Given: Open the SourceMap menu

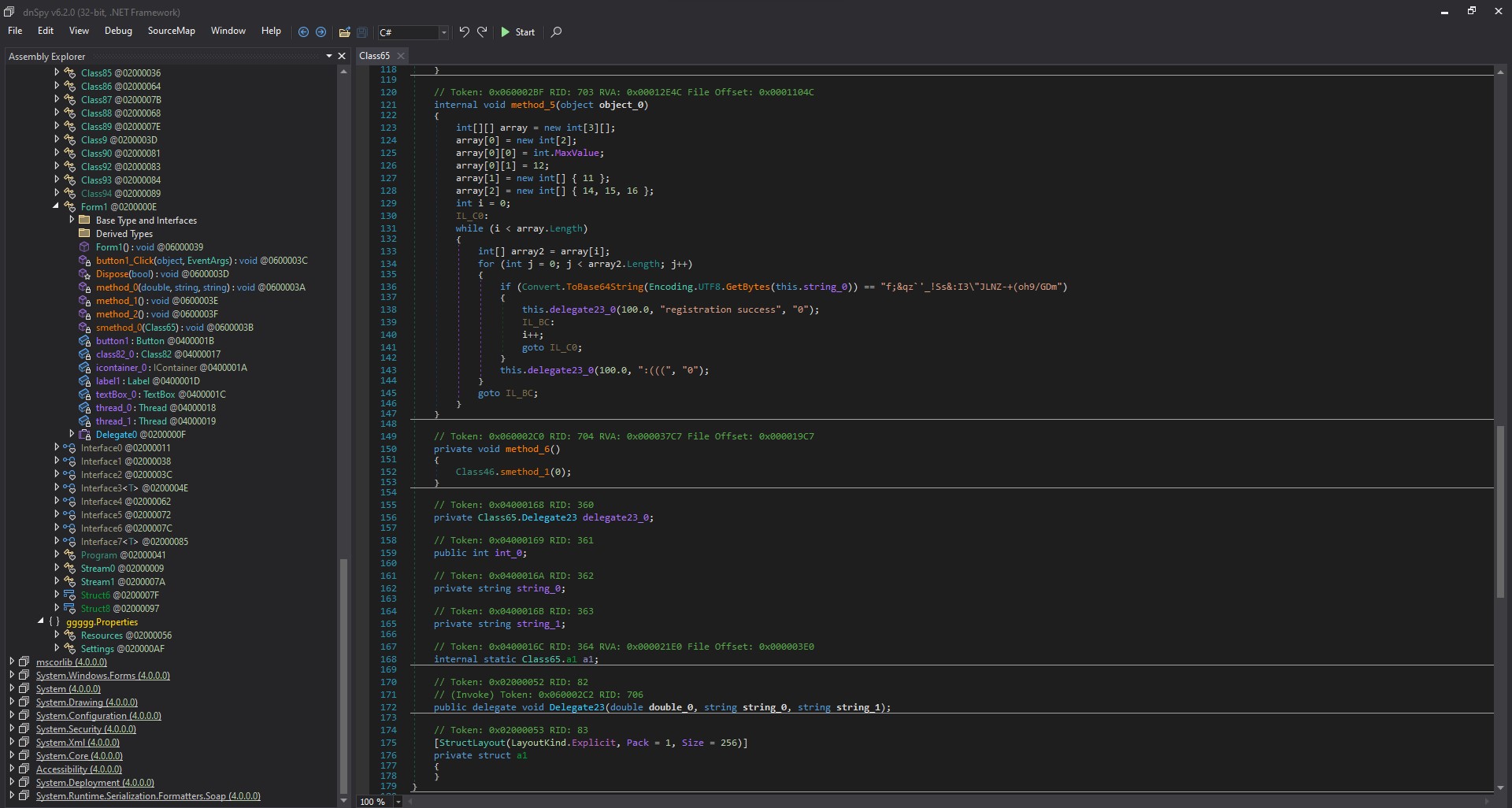Looking at the screenshot, I should 171,31.
